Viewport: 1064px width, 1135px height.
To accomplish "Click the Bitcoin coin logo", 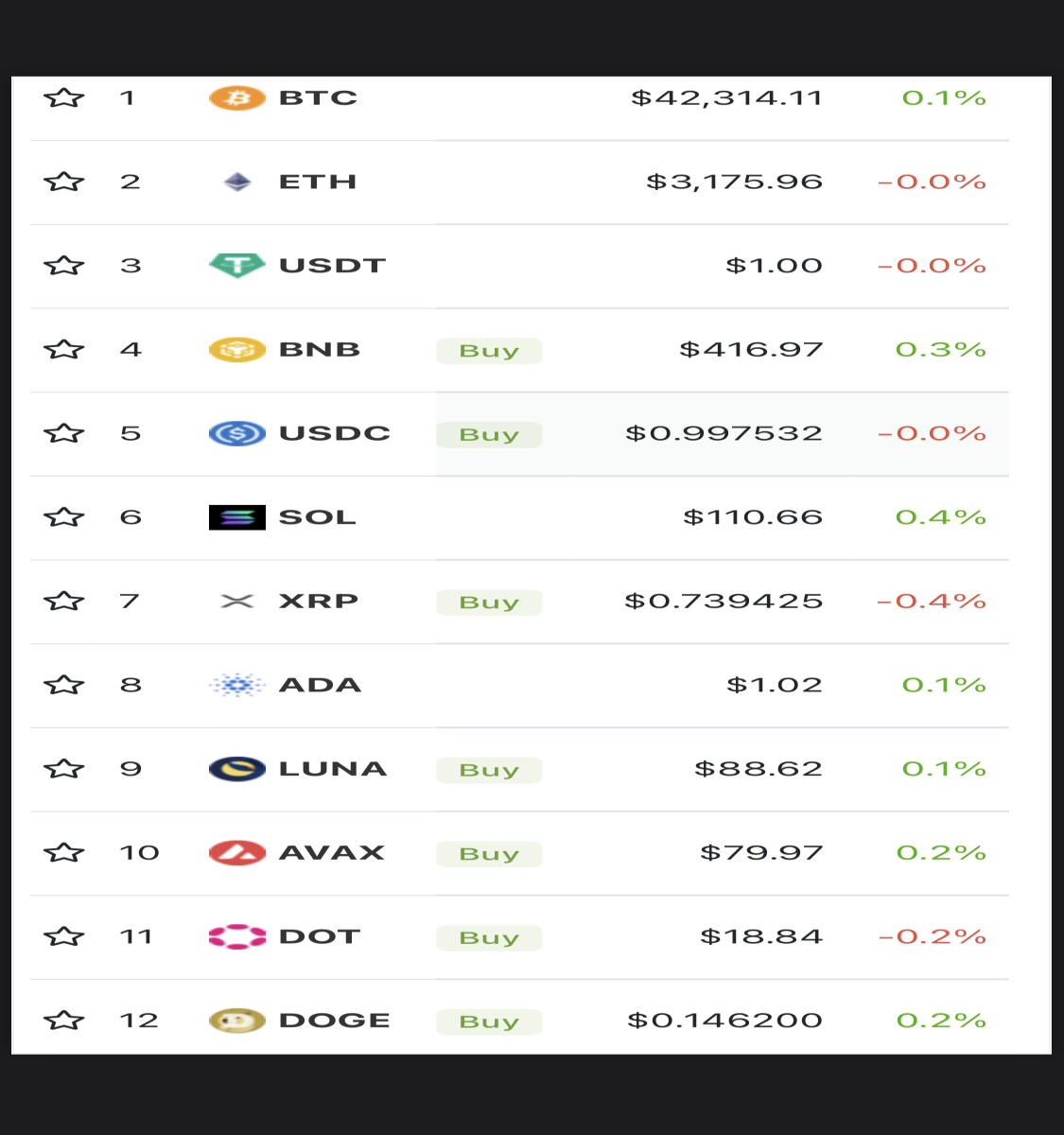I will (x=236, y=97).
